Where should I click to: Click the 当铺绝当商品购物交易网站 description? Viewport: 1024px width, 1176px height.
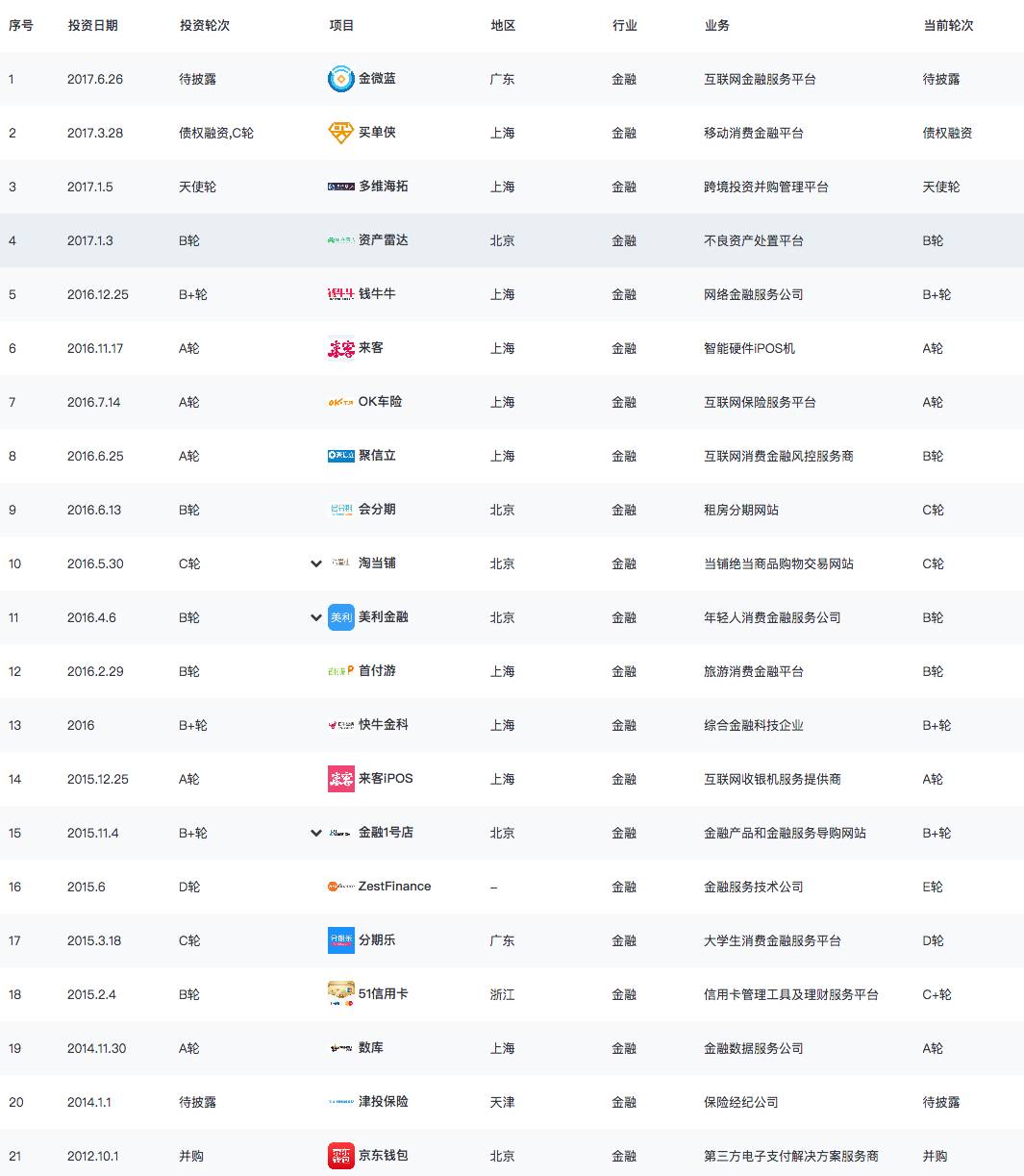[x=779, y=563]
